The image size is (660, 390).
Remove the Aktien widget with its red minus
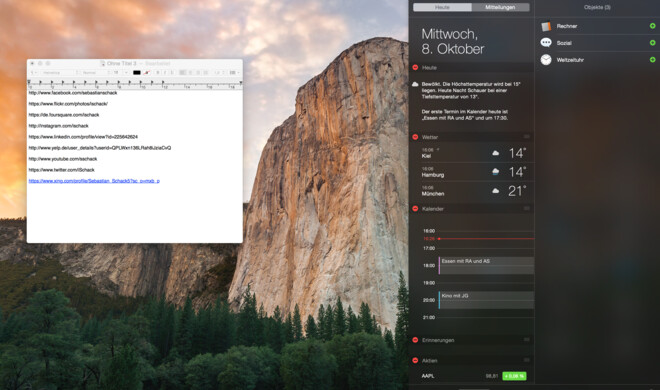415,360
